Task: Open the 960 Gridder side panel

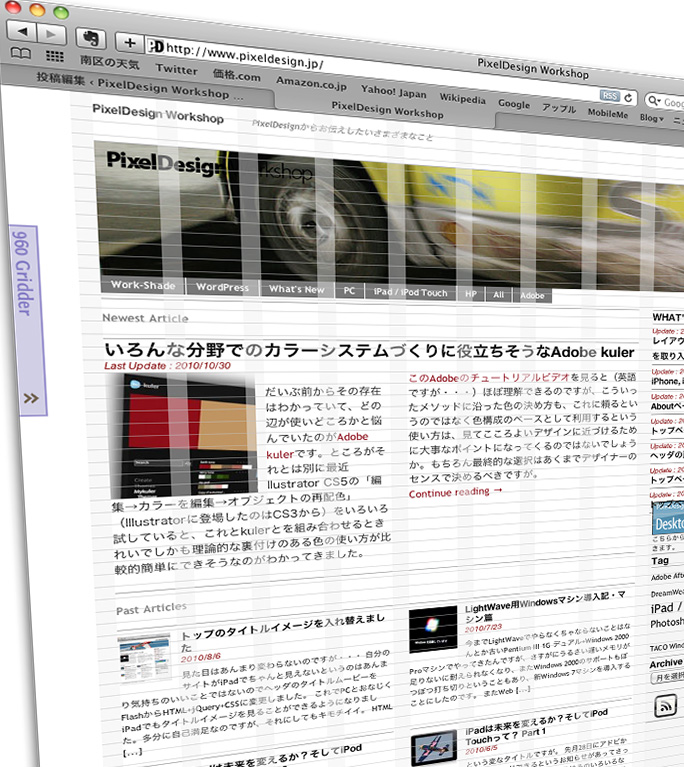Action: 27,320
